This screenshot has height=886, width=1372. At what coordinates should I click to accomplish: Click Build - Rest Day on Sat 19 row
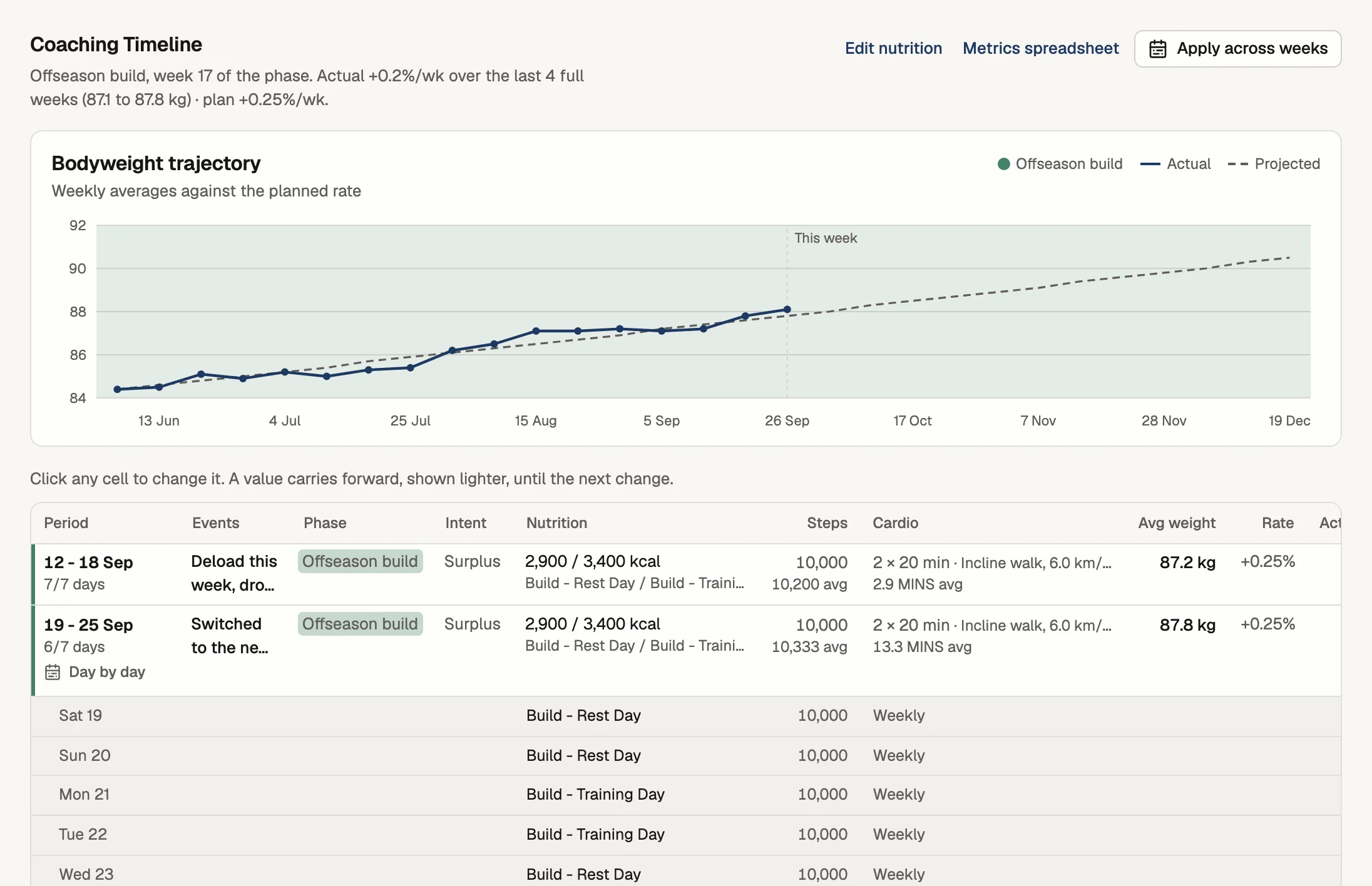[x=583, y=715]
